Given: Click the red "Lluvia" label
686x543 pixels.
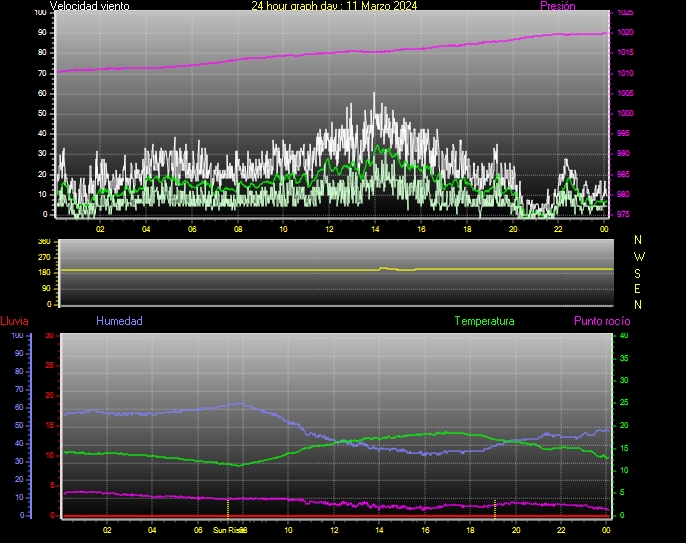Looking at the screenshot, I should (14, 321).
